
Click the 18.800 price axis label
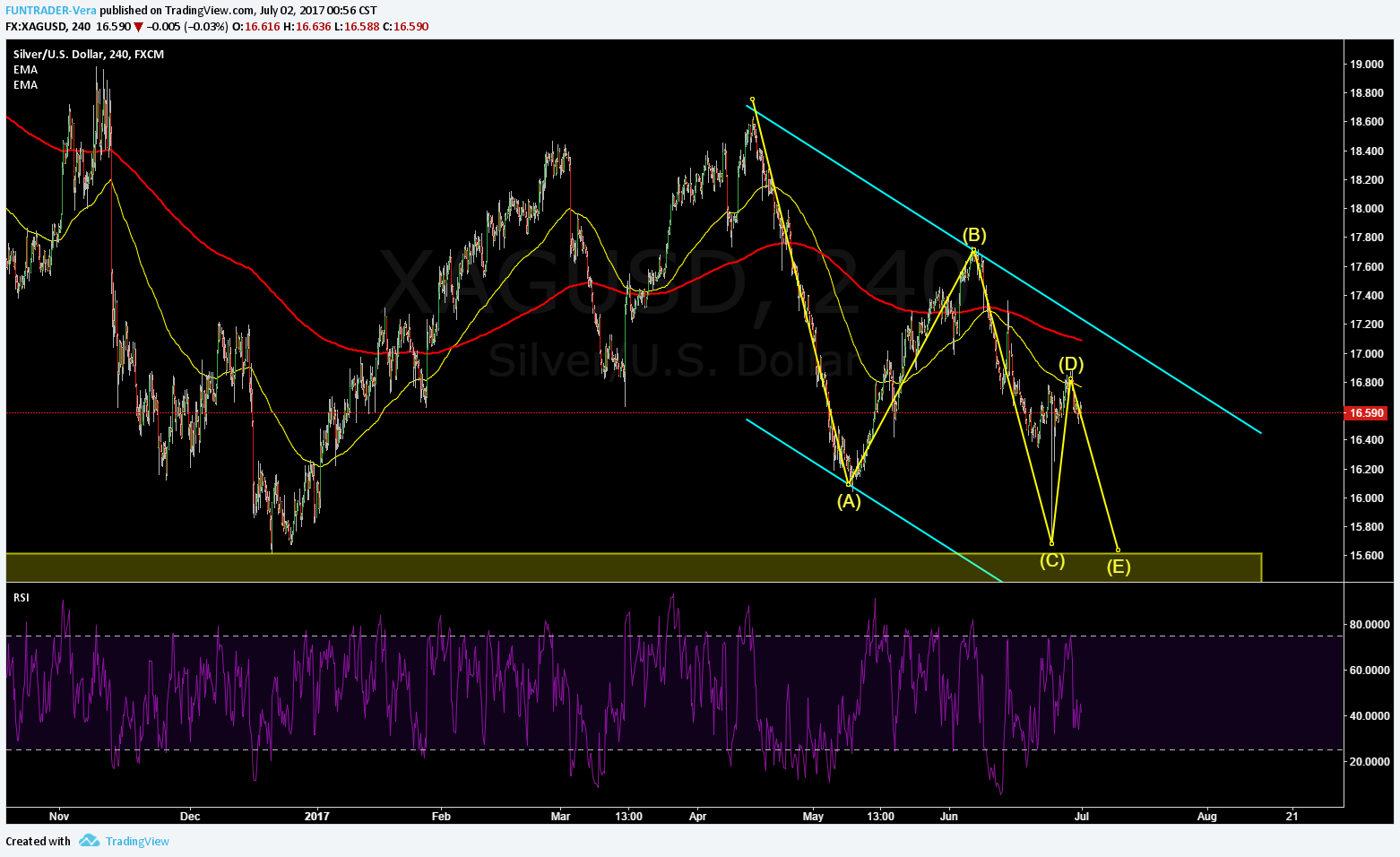point(1367,92)
